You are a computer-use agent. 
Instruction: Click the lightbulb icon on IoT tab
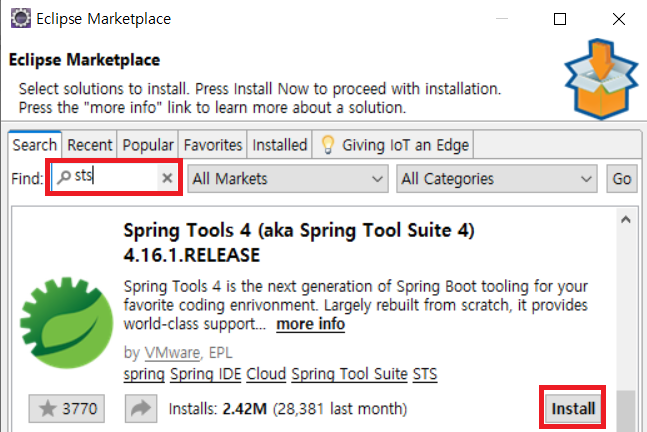[328, 145]
